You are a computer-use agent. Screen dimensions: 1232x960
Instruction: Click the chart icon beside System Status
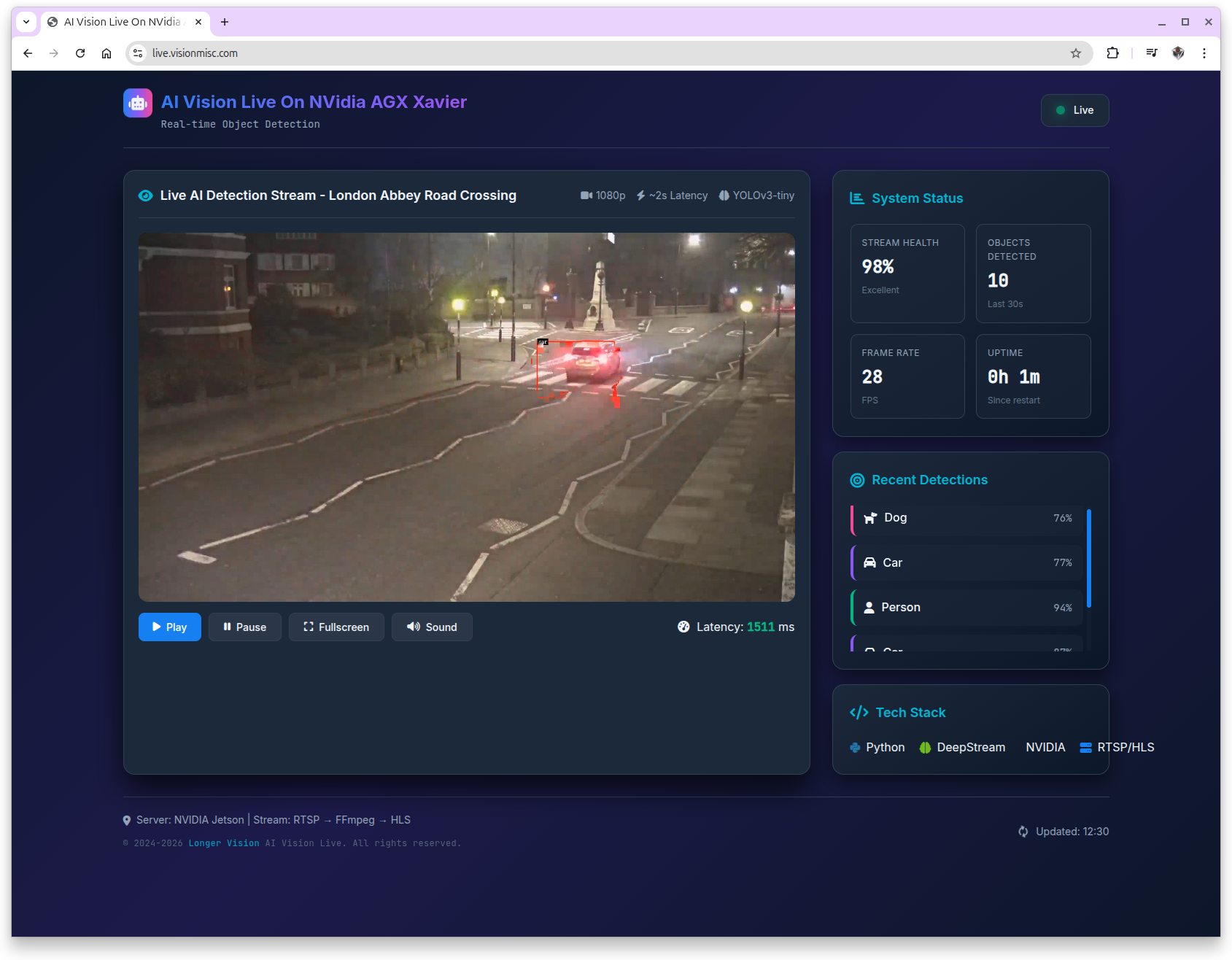pos(858,198)
